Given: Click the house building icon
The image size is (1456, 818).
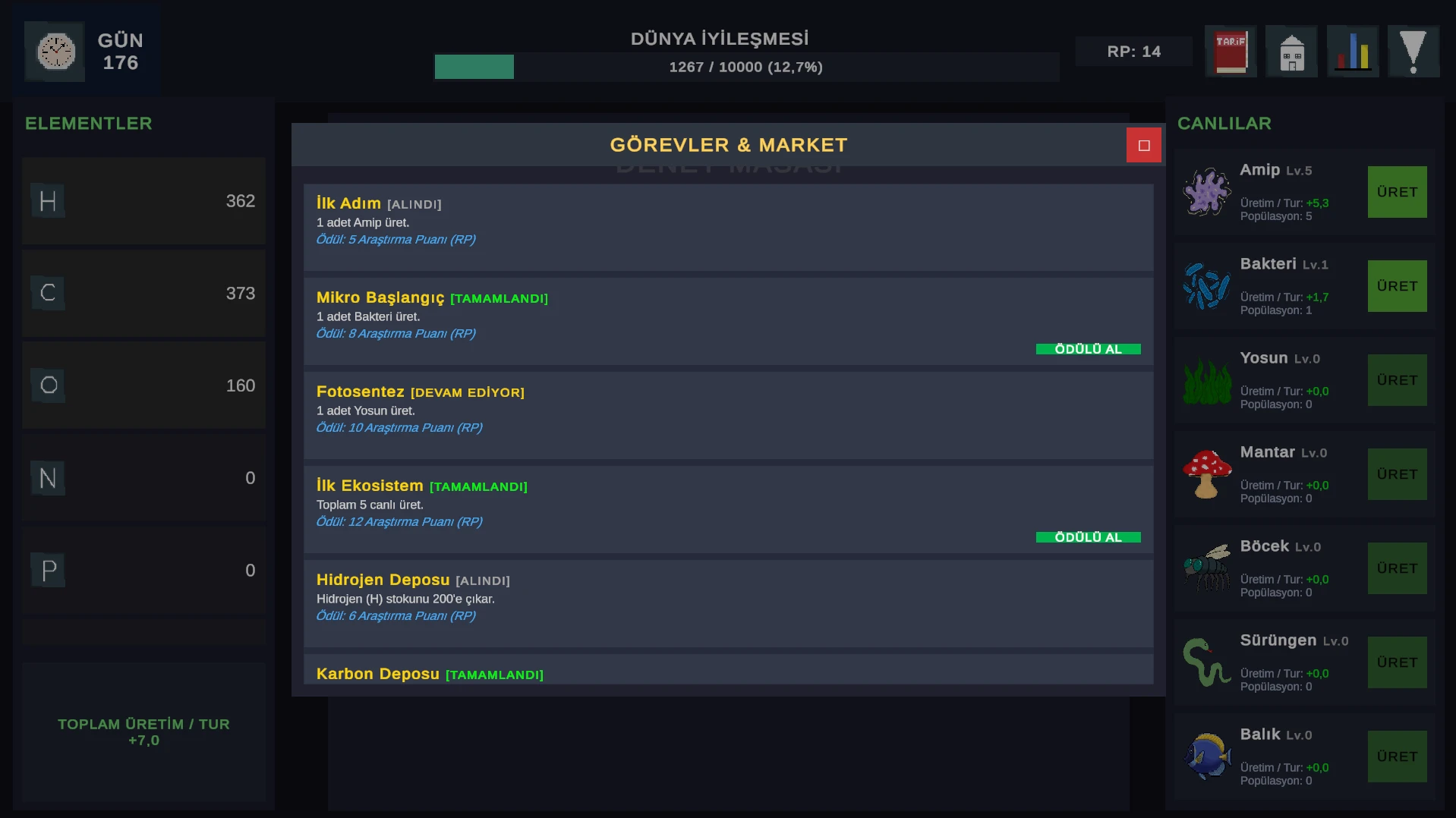Looking at the screenshot, I should [x=1291, y=52].
